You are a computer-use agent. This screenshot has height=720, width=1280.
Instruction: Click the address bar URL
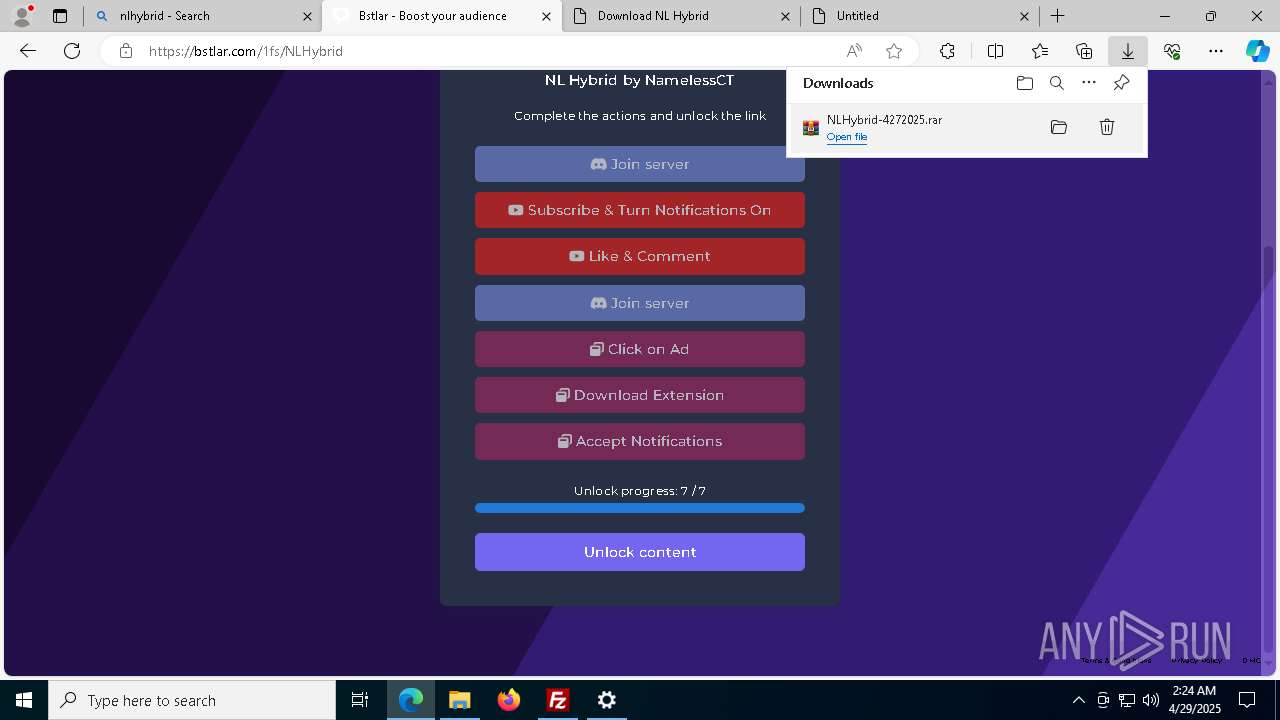coord(246,51)
